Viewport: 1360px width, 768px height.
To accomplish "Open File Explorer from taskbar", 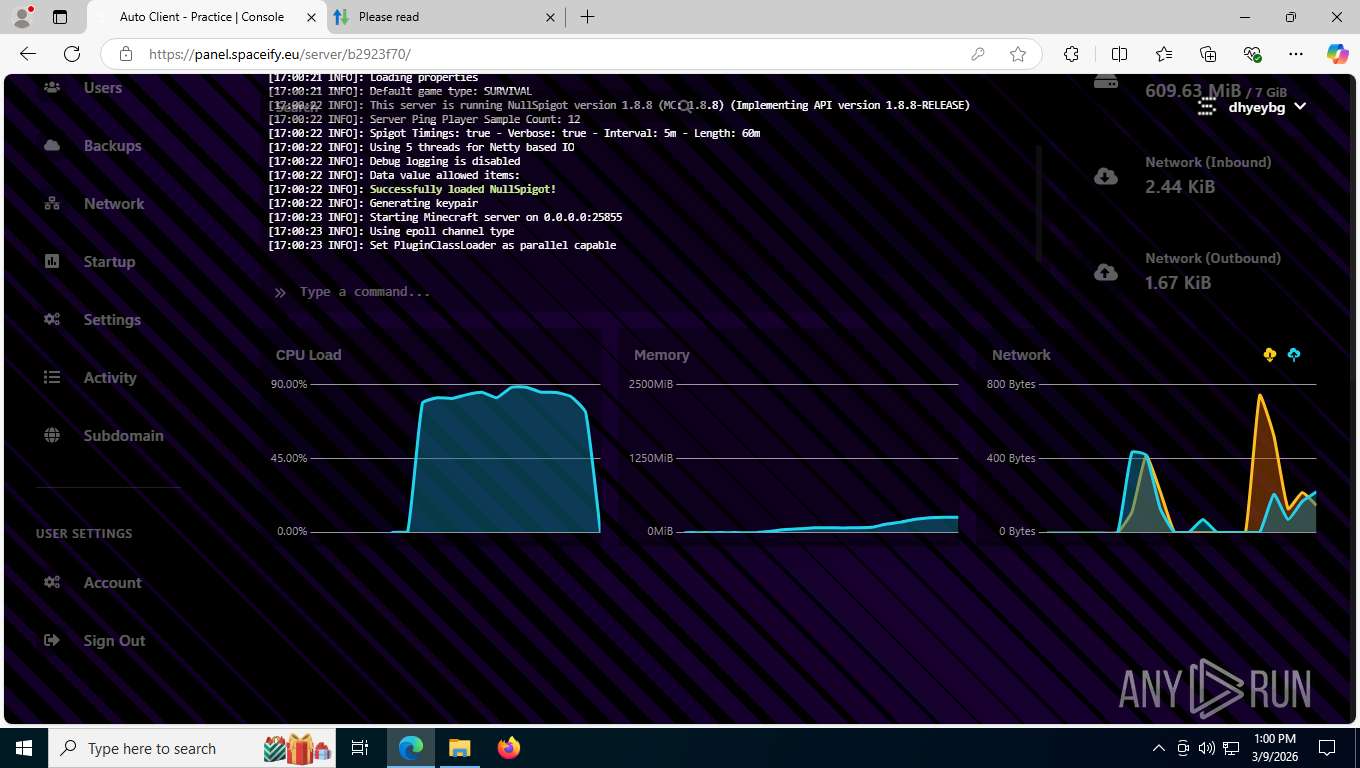I will pyautogui.click(x=459, y=748).
